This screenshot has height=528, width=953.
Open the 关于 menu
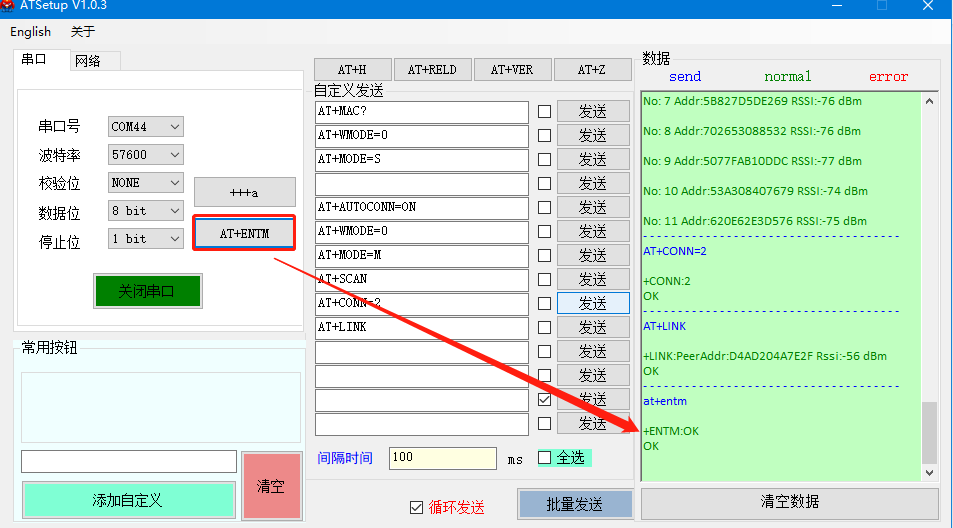(x=83, y=32)
